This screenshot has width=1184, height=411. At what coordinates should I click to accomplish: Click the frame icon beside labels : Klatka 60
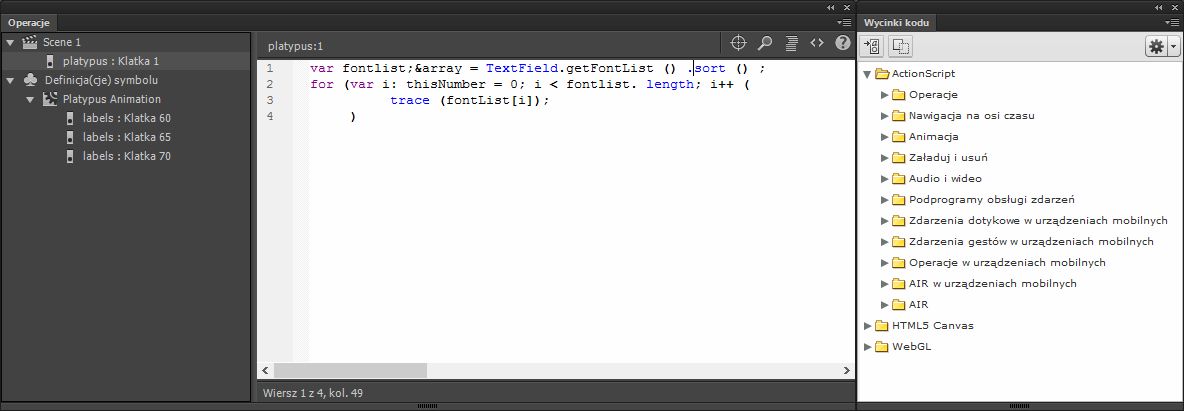[69, 118]
